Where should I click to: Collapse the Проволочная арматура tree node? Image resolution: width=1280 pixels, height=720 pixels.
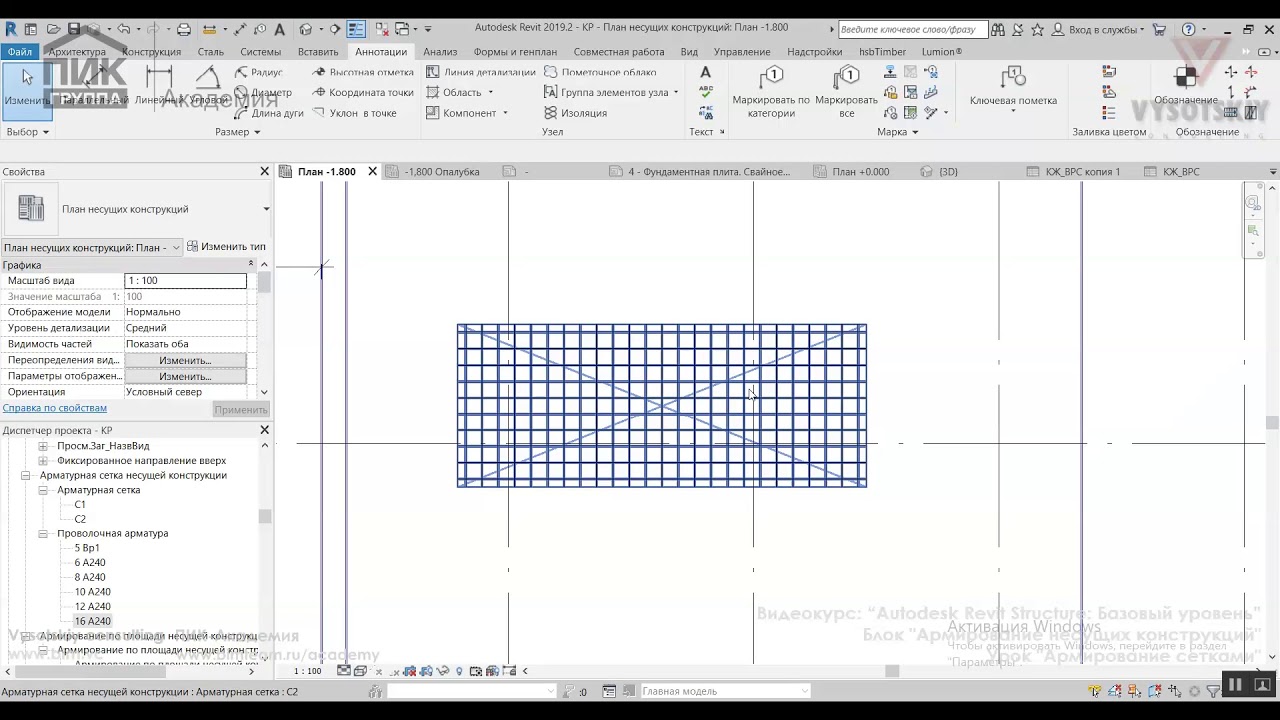(43, 534)
